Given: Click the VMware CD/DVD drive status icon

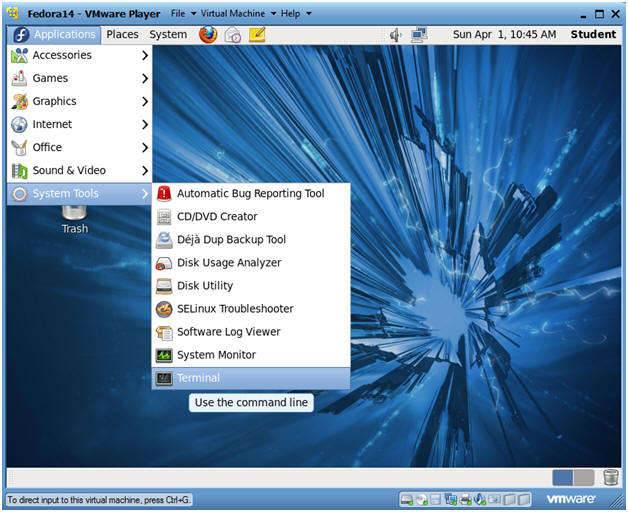Looking at the screenshot, I should point(422,500).
